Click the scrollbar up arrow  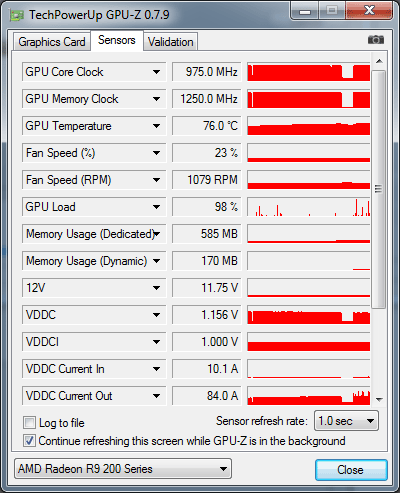[379, 61]
